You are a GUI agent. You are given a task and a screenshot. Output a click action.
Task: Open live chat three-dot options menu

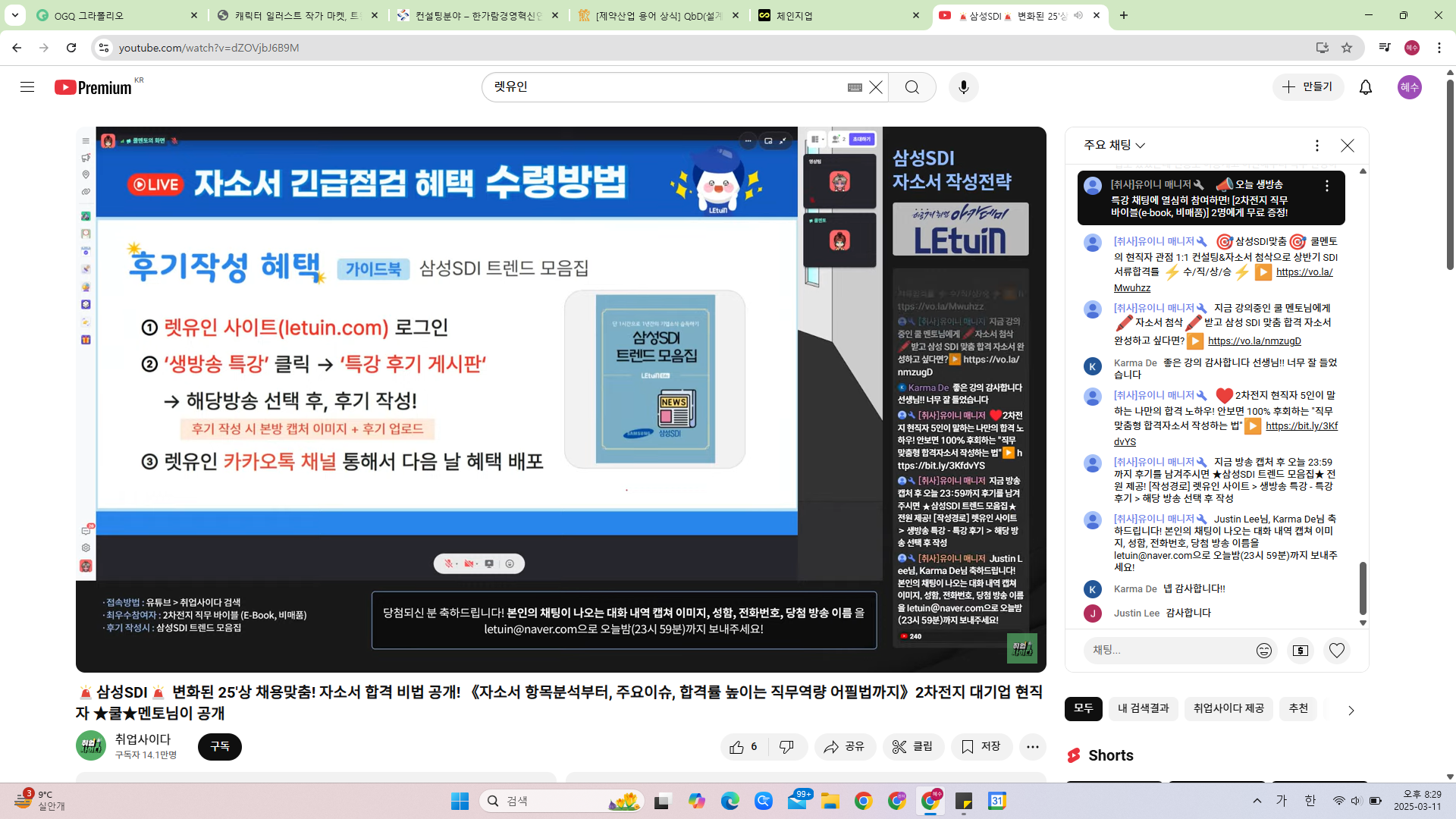tap(1316, 145)
